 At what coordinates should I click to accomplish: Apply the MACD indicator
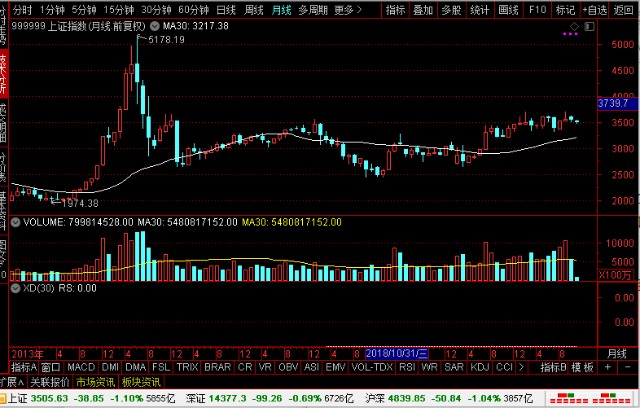81,368
